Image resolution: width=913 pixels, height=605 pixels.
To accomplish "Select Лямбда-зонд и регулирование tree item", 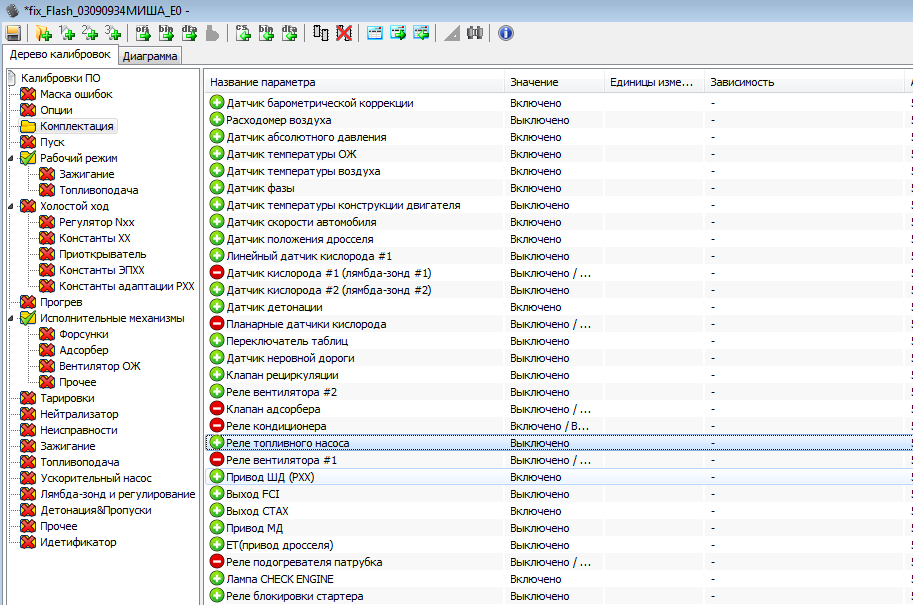I will 117,494.
